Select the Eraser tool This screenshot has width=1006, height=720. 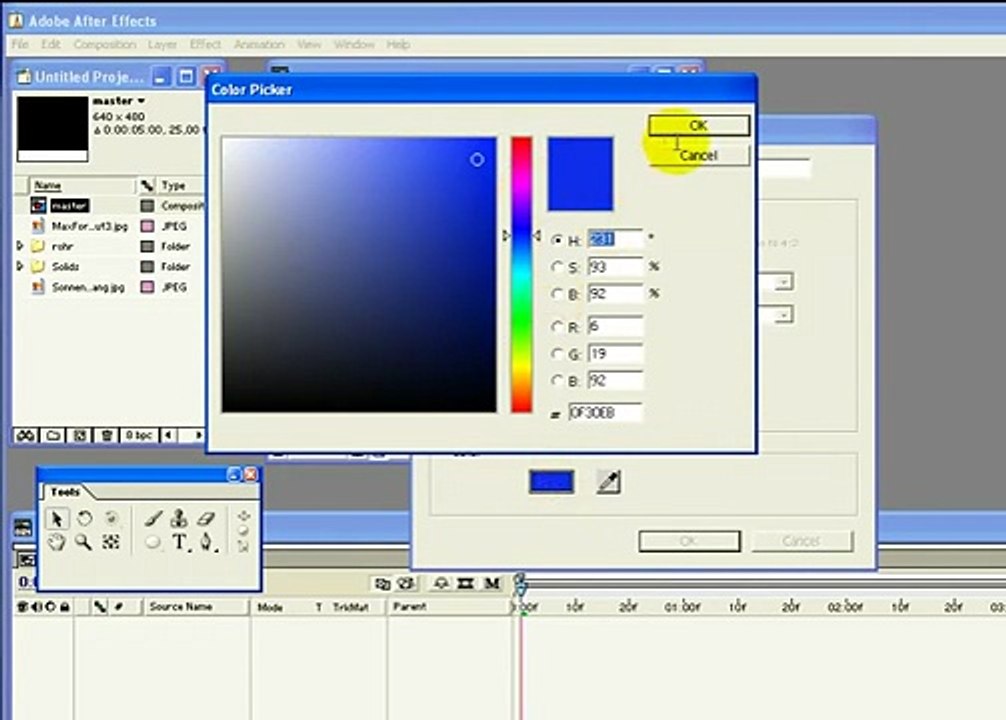pyautogui.click(x=206, y=518)
